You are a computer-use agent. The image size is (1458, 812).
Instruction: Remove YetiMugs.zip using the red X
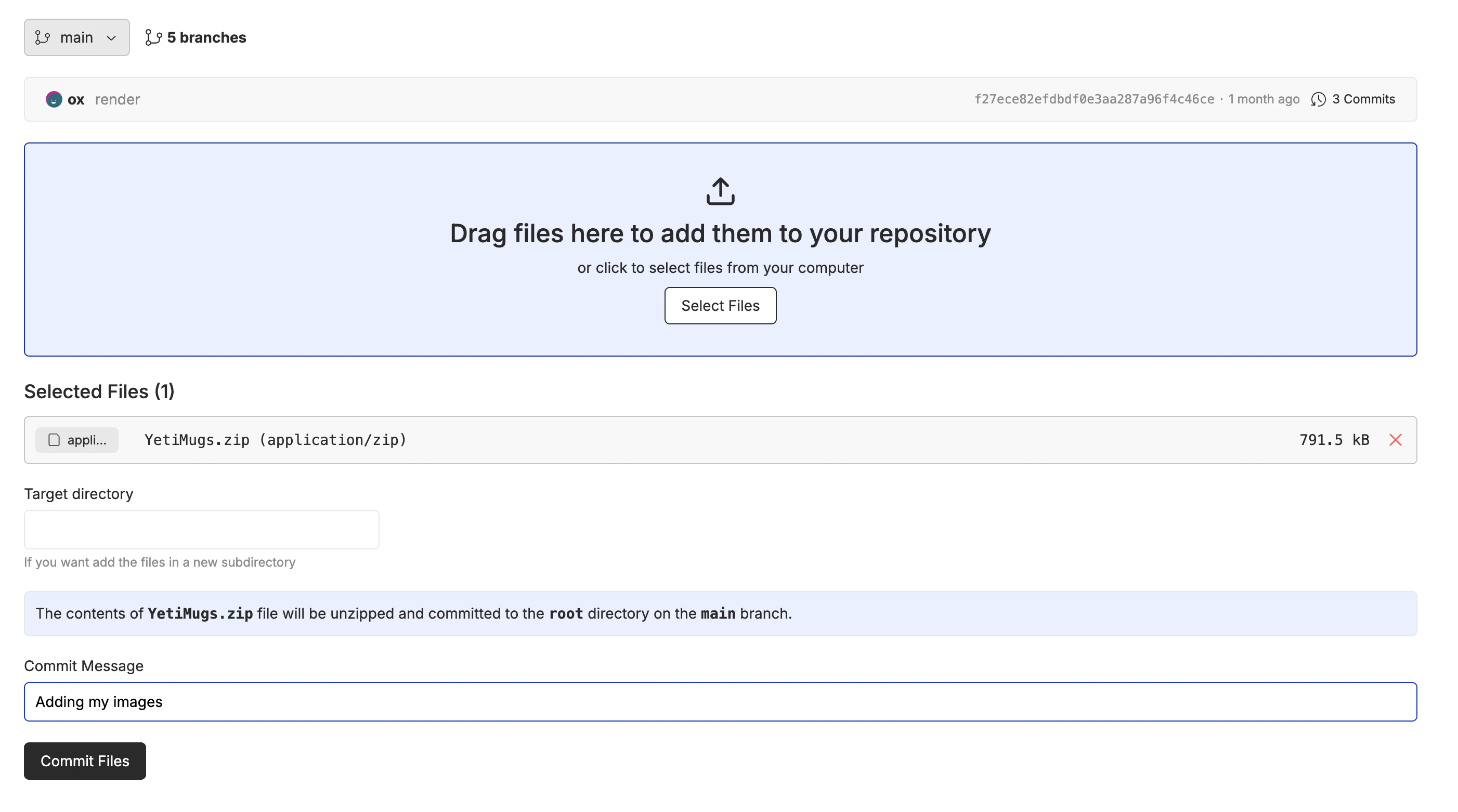[x=1395, y=440]
